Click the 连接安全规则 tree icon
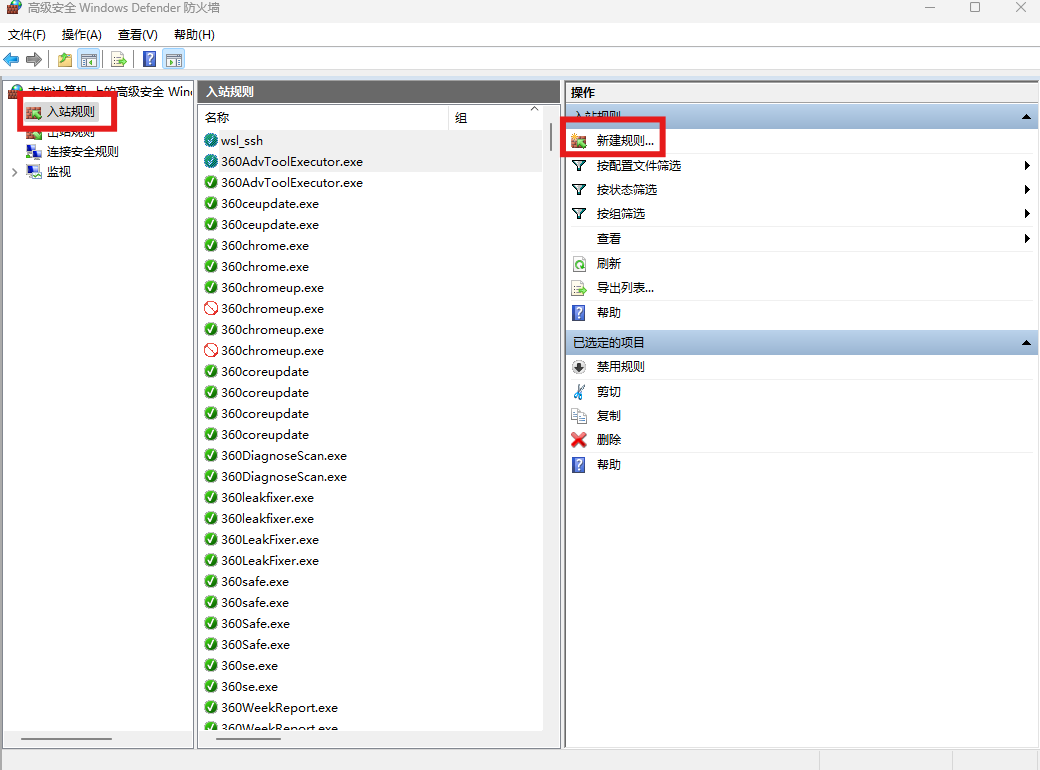 [x=34, y=152]
